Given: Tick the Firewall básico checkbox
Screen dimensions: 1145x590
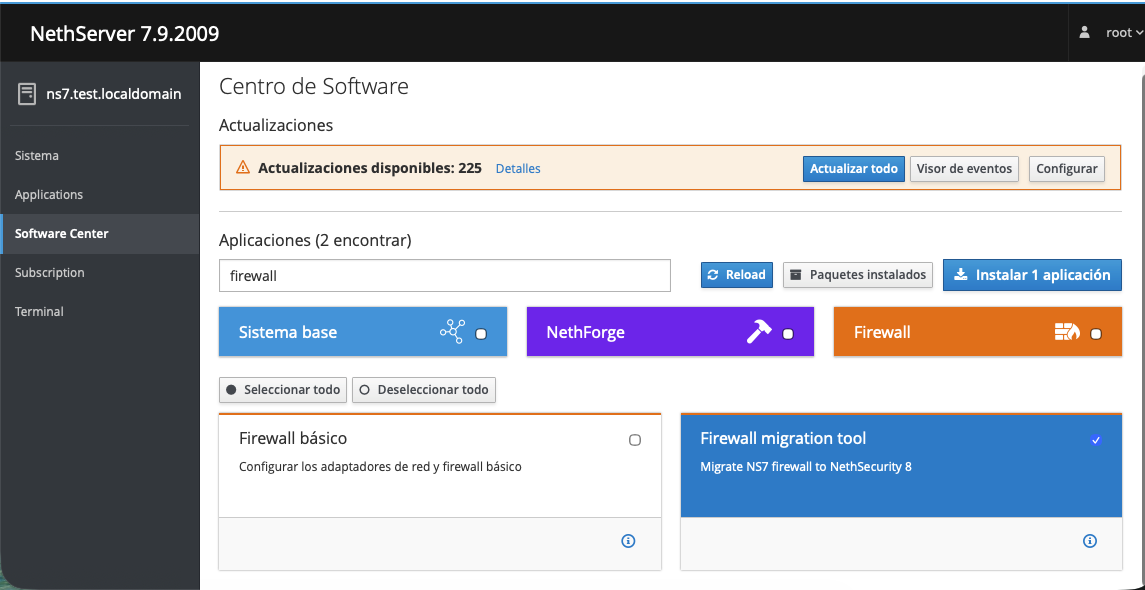Looking at the screenshot, I should (x=635, y=440).
